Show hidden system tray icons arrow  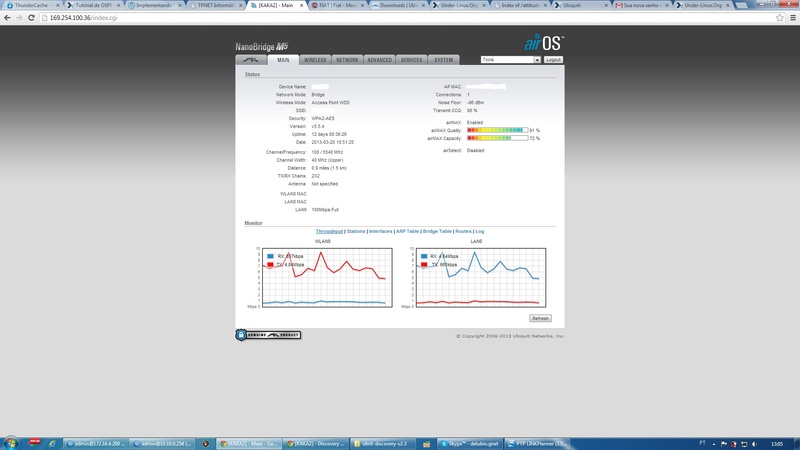click(714, 444)
